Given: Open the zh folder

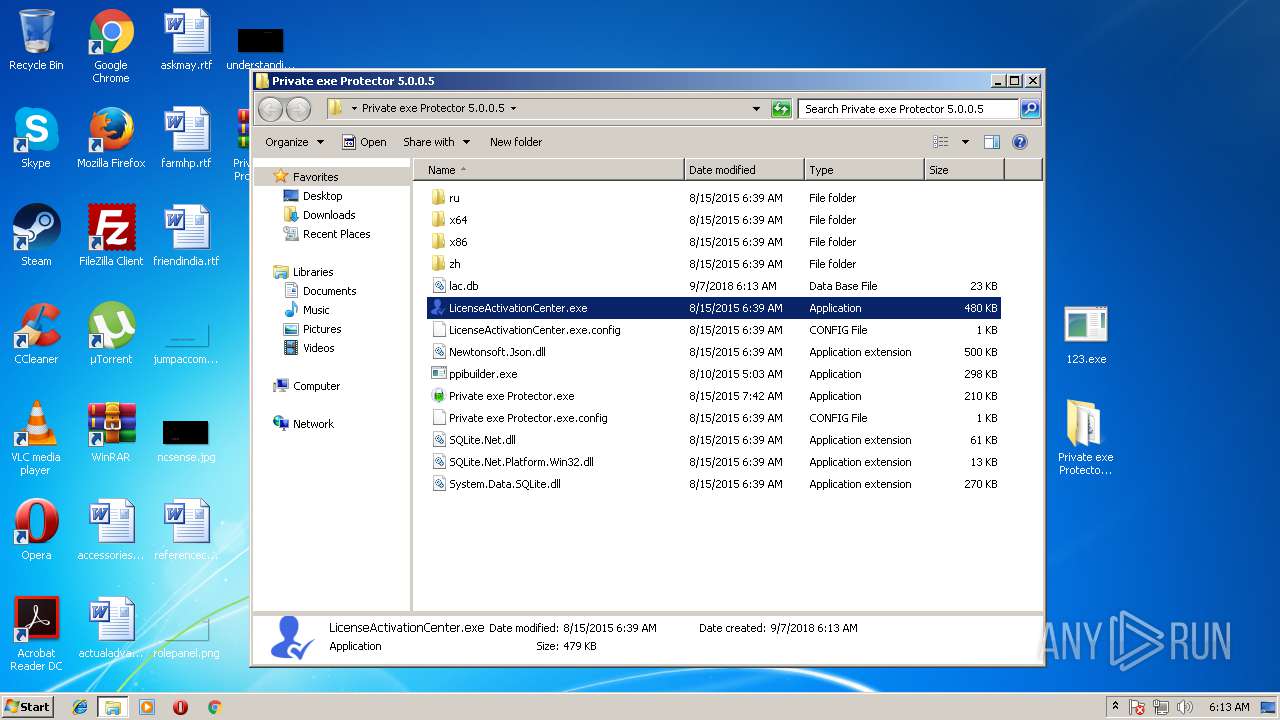Looking at the screenshot, I should 714,264.
